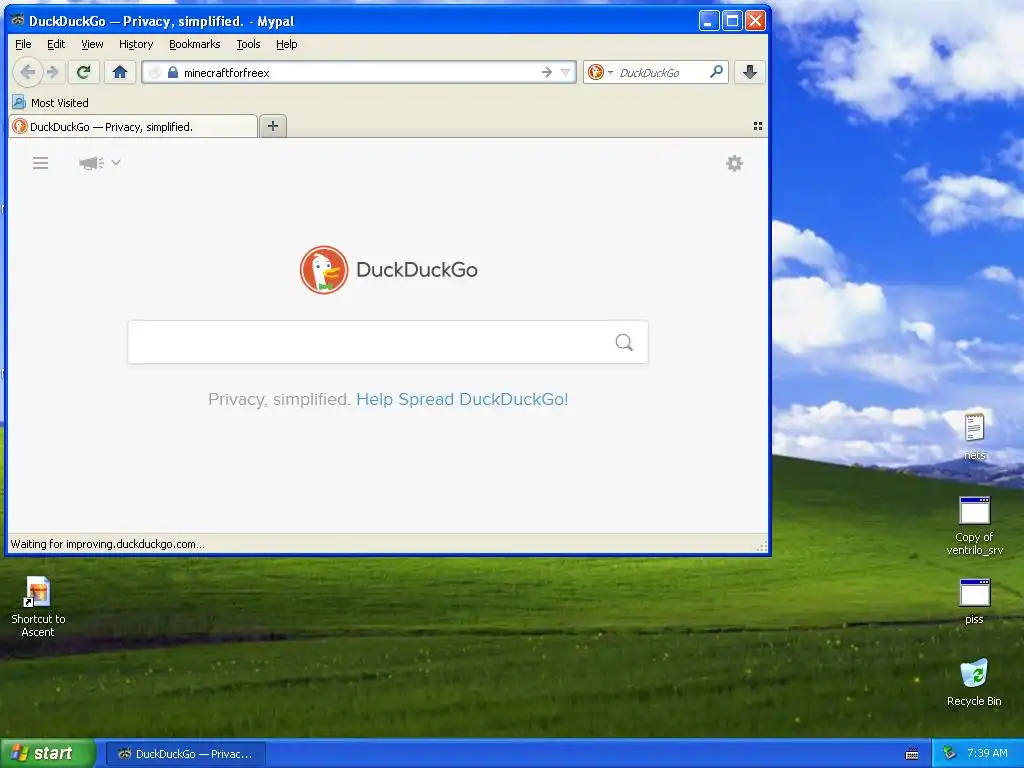The width and height of the screenshot is (1024, 768).
Task: Follow the Help Spread DuckDuckGo! link
Action: pyautogui.click(x=462, y=399)
